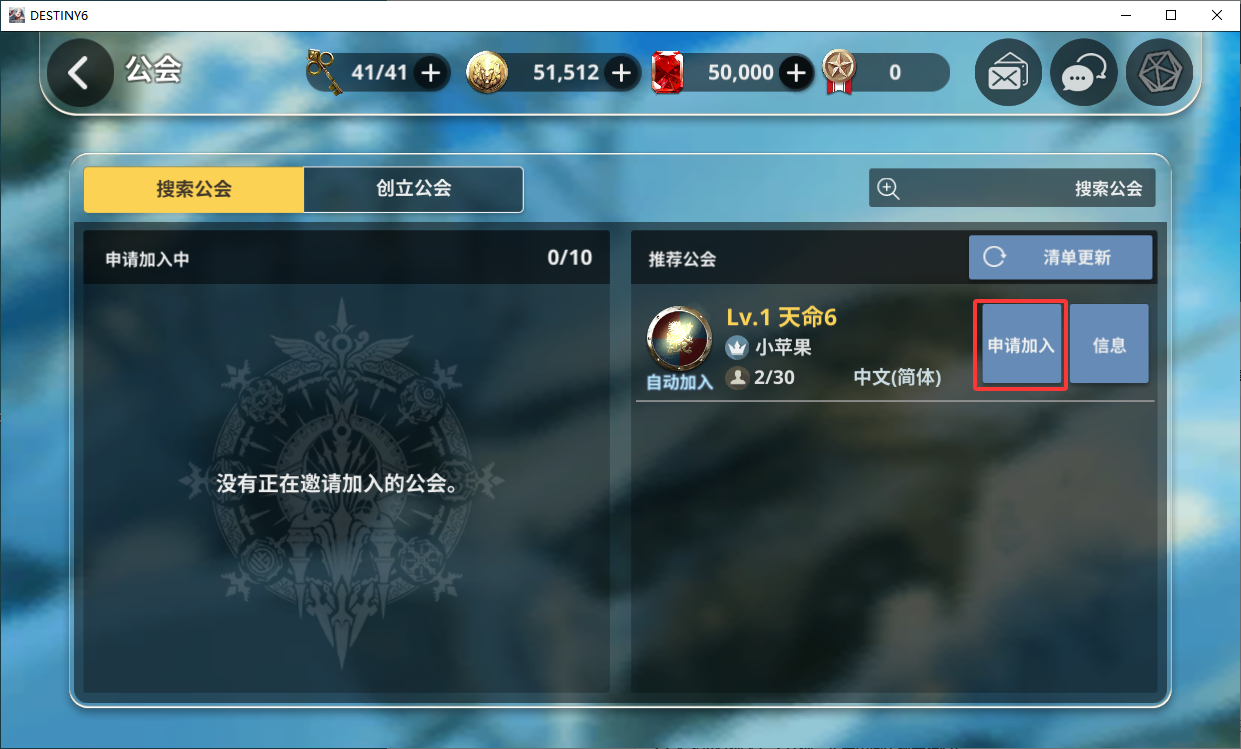View guild details with 信息 button
The image size is (1241, 749).
(1109, 345)
